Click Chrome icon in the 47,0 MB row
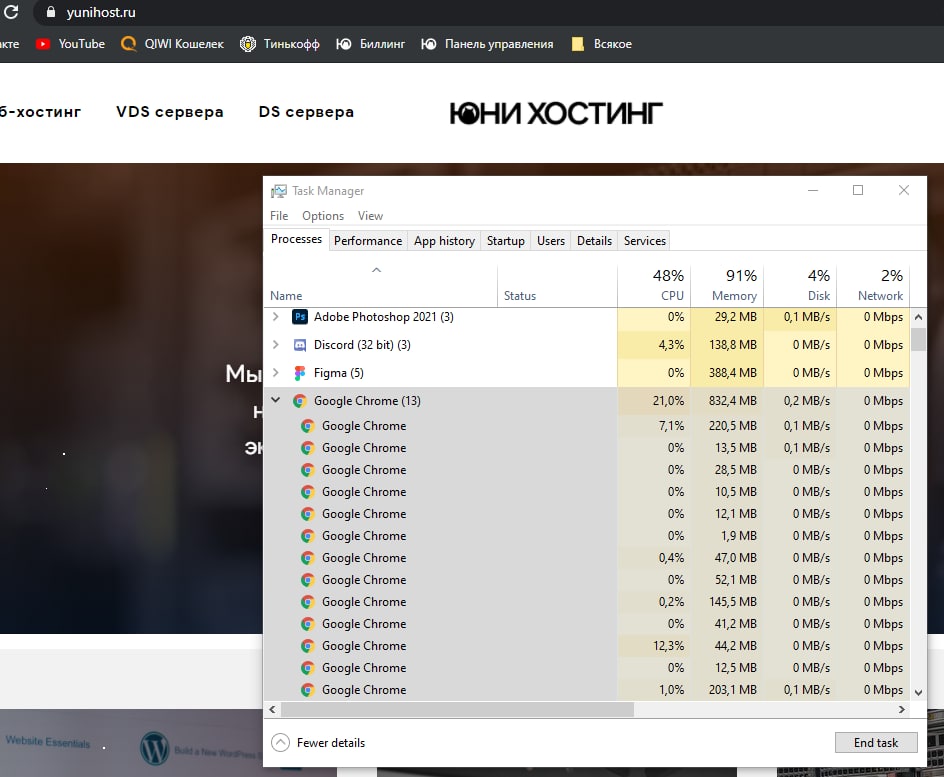 click(308, 558)
